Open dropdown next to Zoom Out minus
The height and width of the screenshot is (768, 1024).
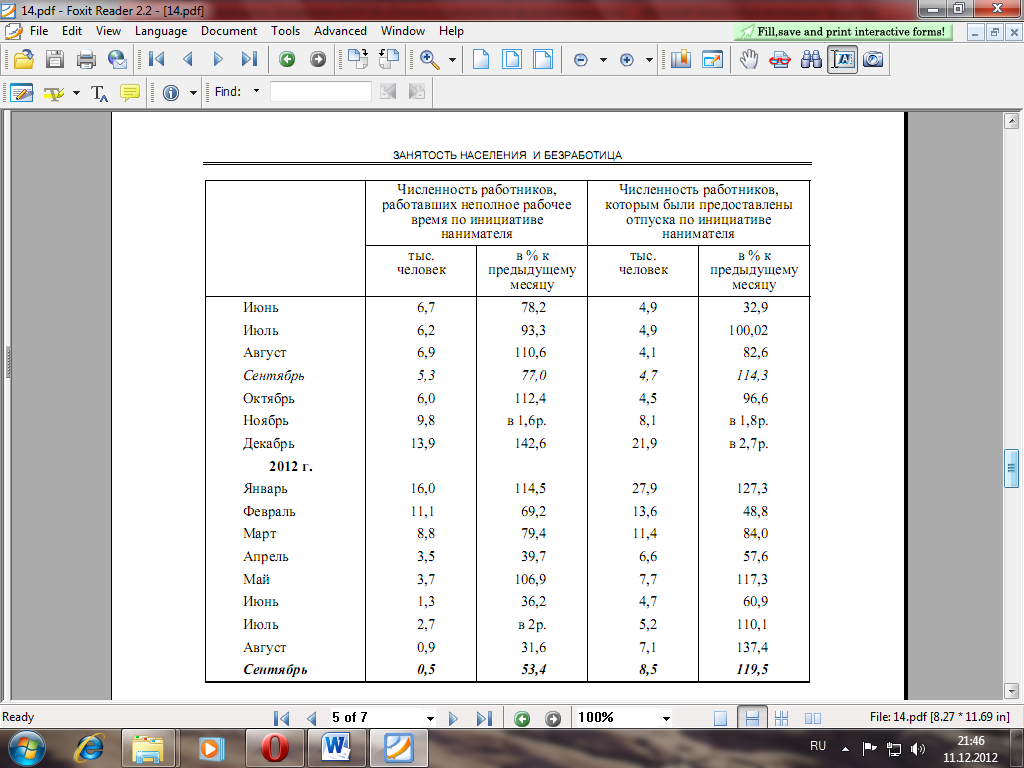(603, 60)
